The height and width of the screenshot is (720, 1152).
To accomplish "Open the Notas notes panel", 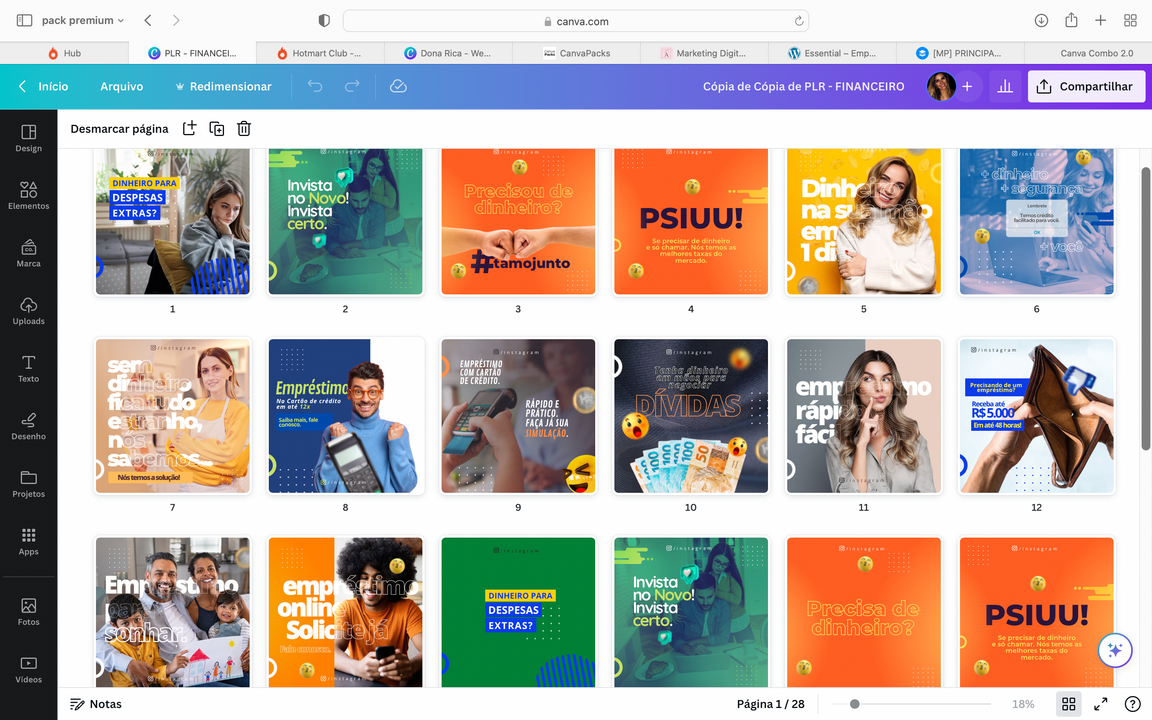I will pos(96,704).
